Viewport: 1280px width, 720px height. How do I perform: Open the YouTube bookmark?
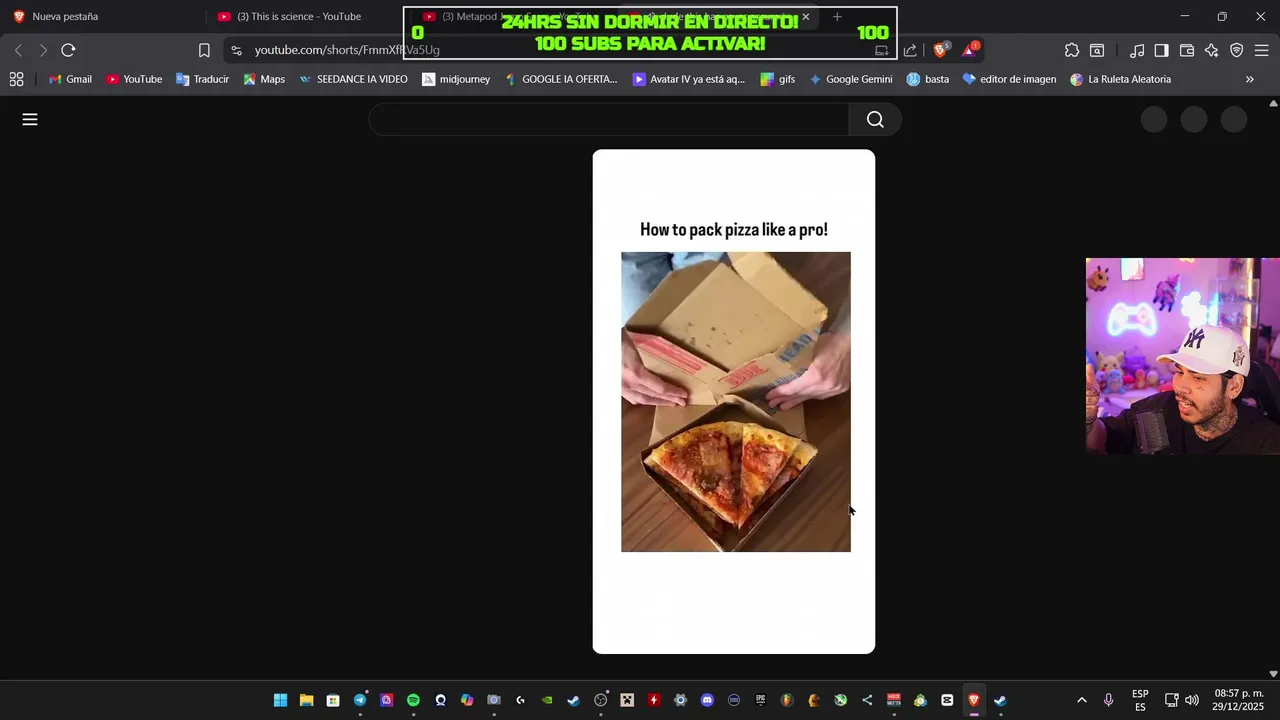tap(134, 79)
